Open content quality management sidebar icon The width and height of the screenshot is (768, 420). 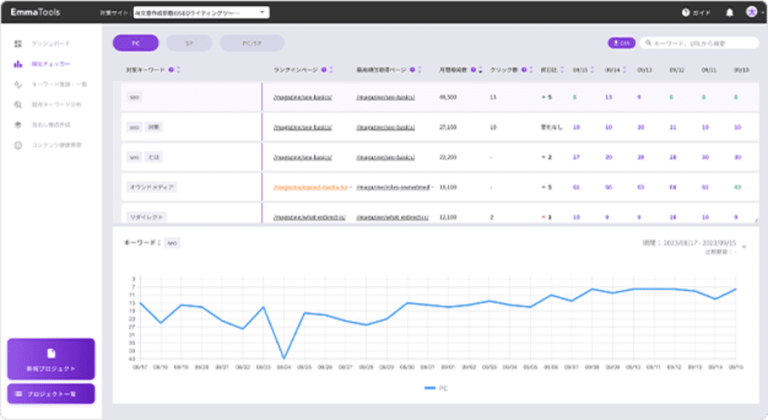click(18, 145)
